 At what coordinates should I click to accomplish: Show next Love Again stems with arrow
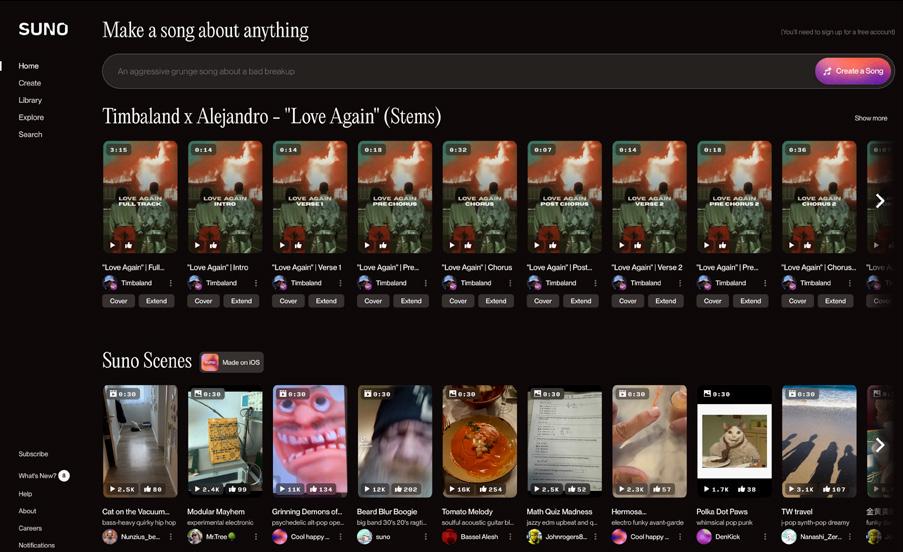tap(880, 200)
